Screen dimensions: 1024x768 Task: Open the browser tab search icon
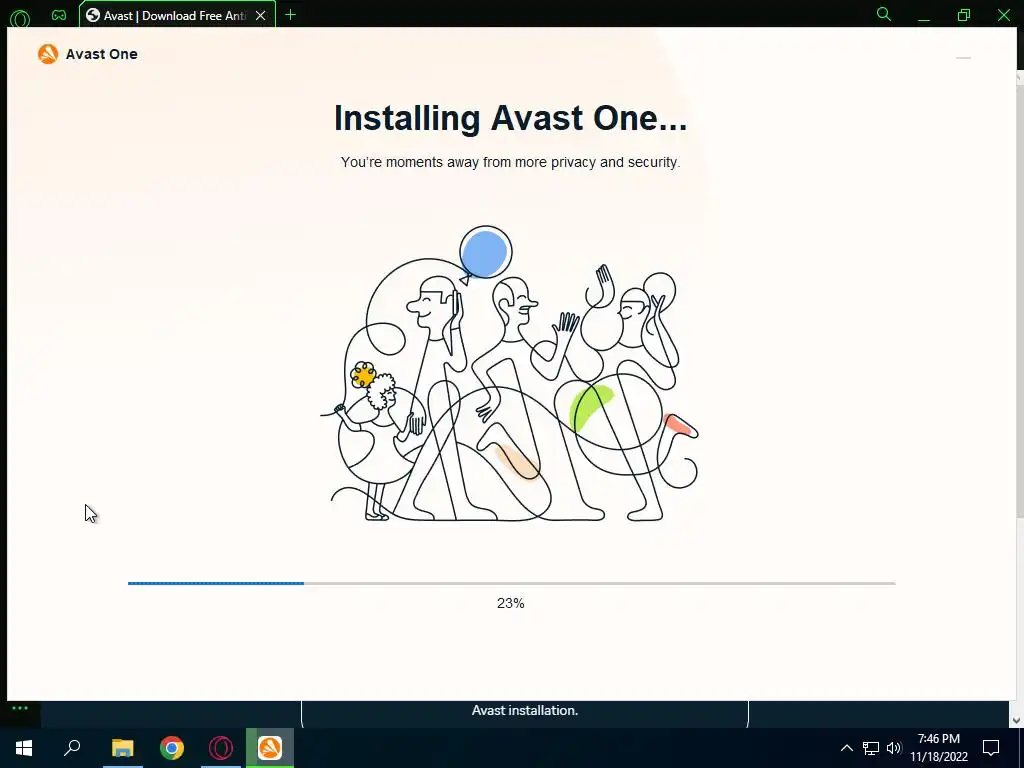pyautogui.click(x=884, y=14)
